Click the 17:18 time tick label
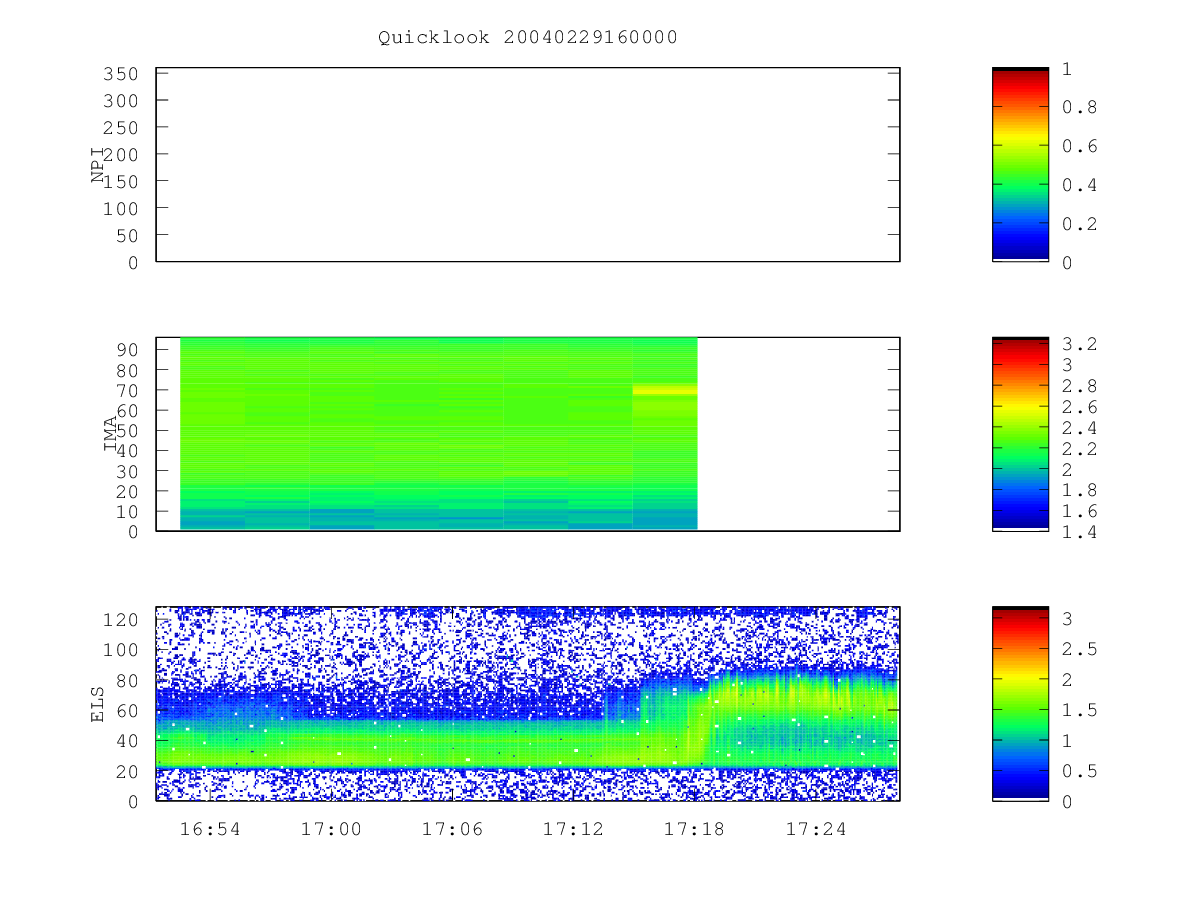 pos(695,829)
